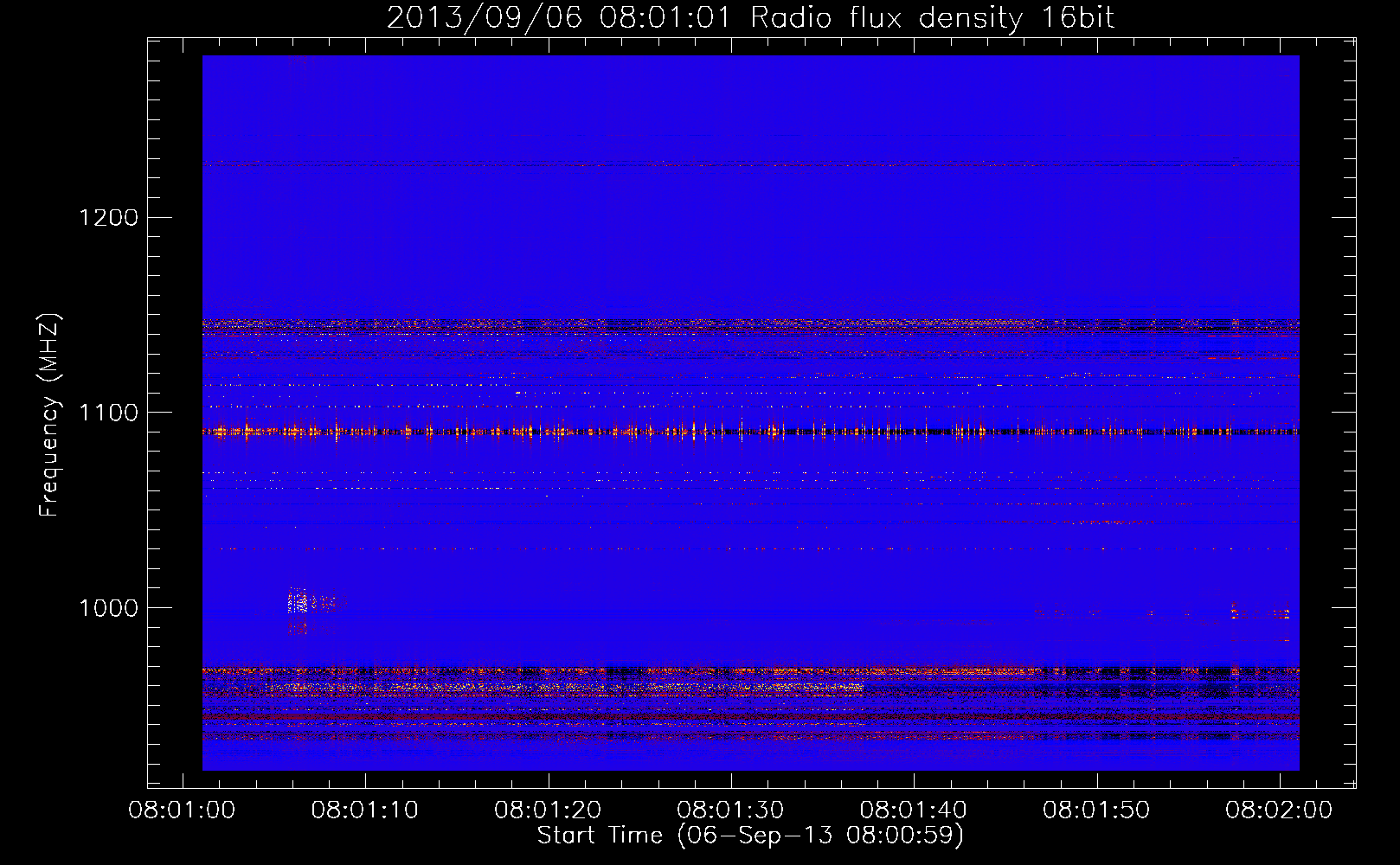1400x865 pixels.
Task: Click the plot title 'Radio flux density 16bit'
Action: click(932, 17)
